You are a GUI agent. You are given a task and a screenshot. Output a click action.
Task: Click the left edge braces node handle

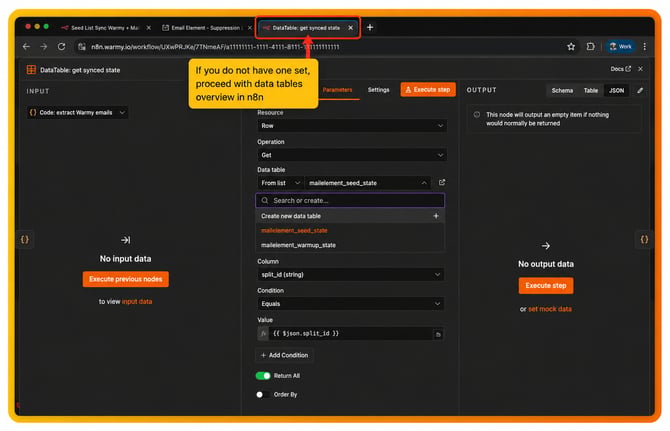tap(25, 239)
